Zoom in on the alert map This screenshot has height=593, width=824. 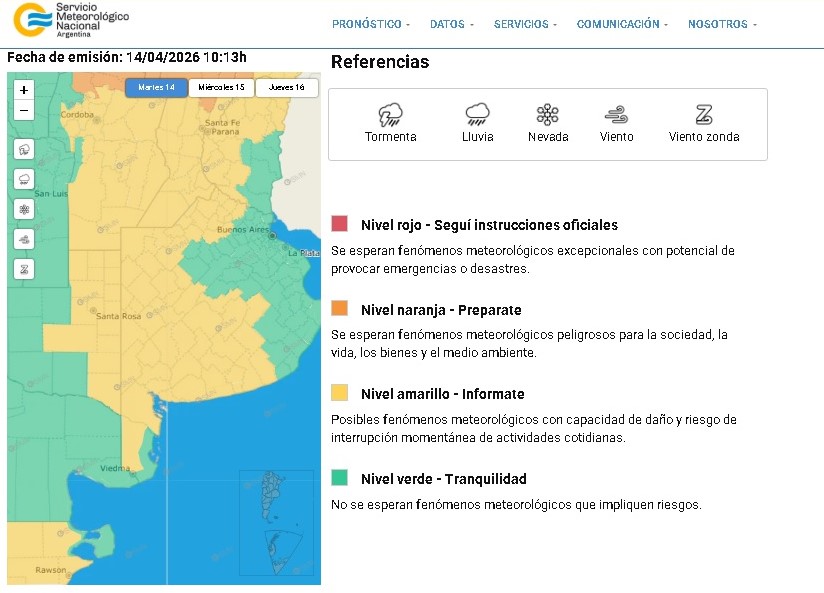(25, 90)
